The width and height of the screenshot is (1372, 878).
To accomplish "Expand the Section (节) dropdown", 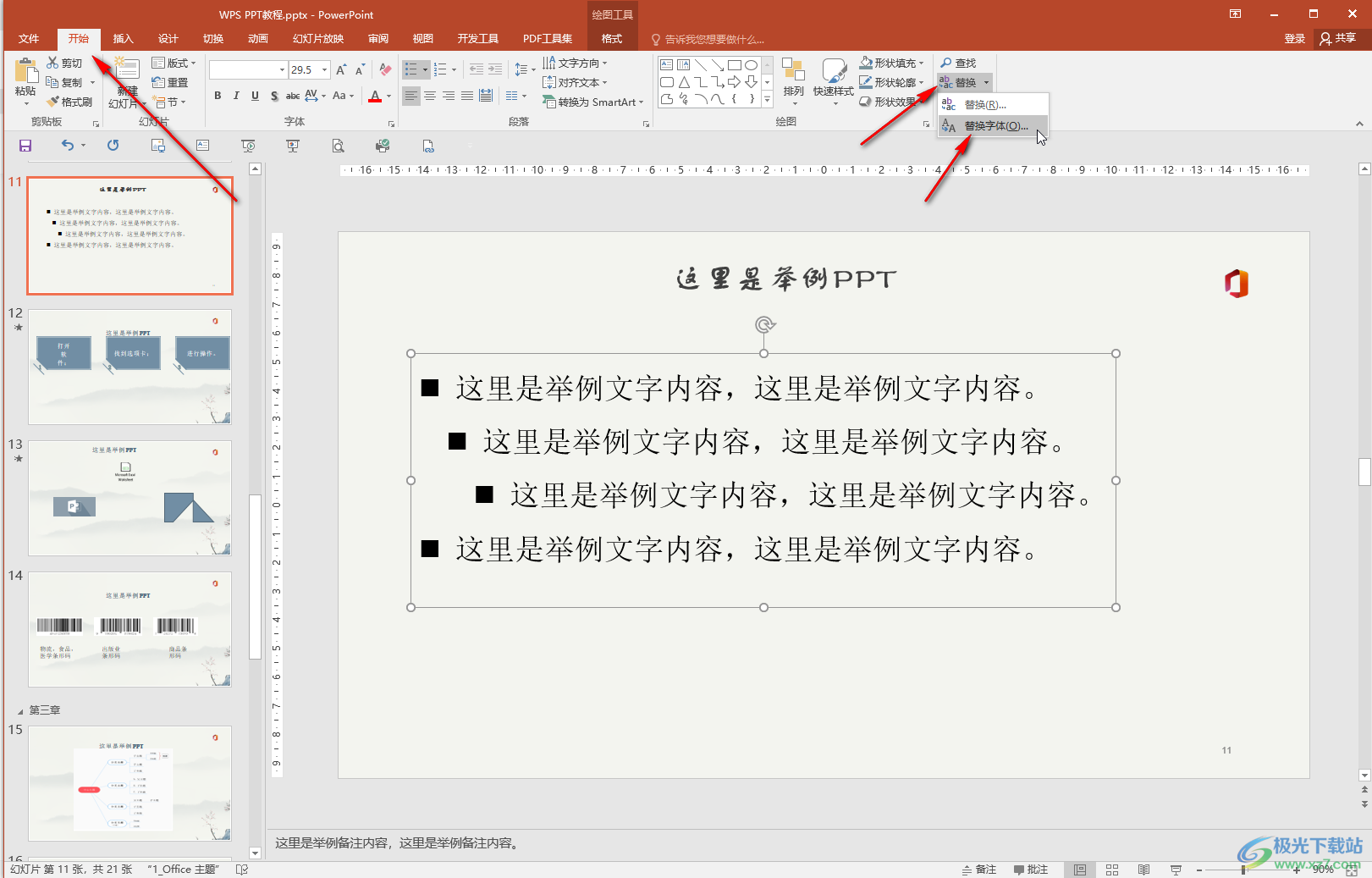I will (169, 102).
